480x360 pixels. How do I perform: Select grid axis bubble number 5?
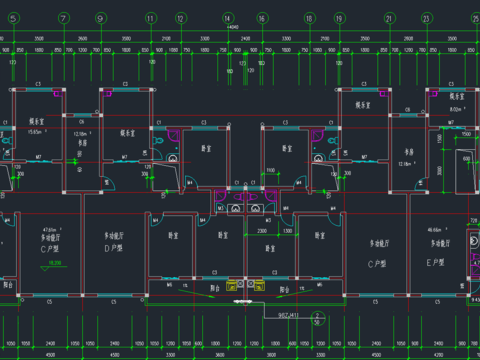click(x=14, y=18)
